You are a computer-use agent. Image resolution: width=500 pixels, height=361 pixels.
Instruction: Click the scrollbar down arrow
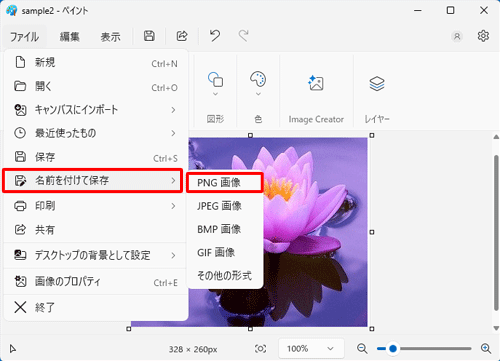click(x=496, y=328)
